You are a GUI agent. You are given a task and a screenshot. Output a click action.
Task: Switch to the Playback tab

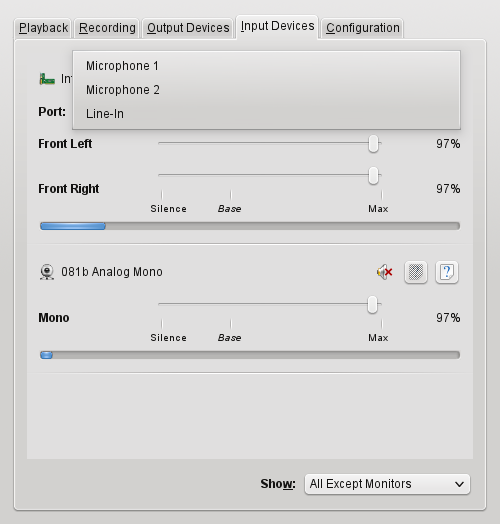point(43,28)
